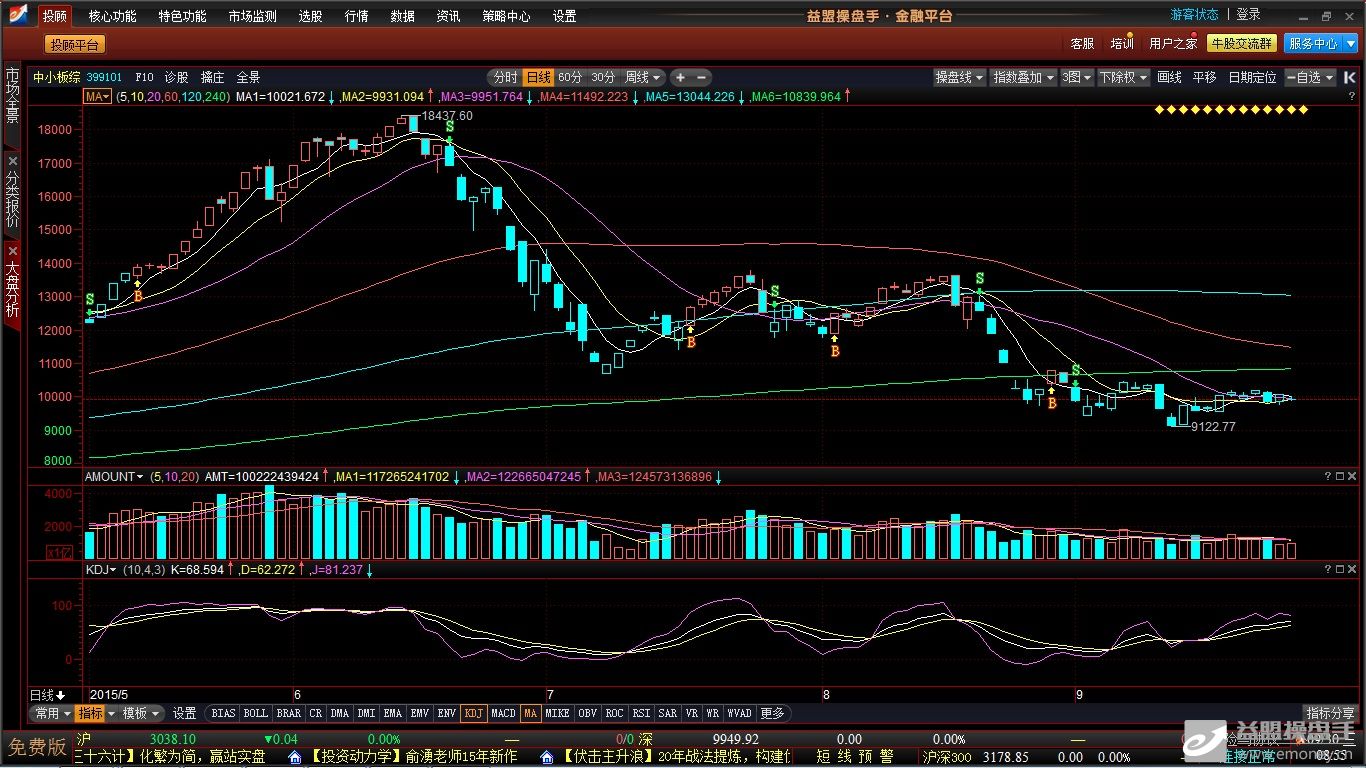Open 客服 customer service

click(1082, 44)
